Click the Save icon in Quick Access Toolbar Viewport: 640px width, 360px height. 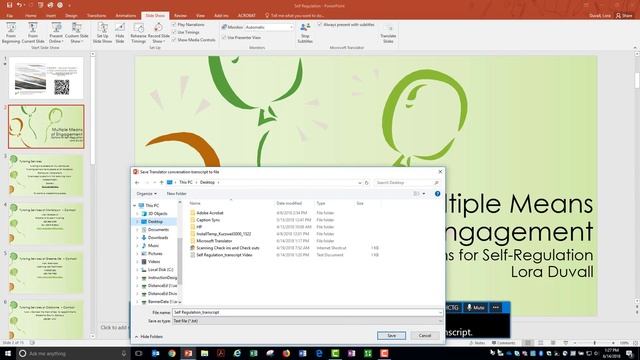tap(9, 5)
